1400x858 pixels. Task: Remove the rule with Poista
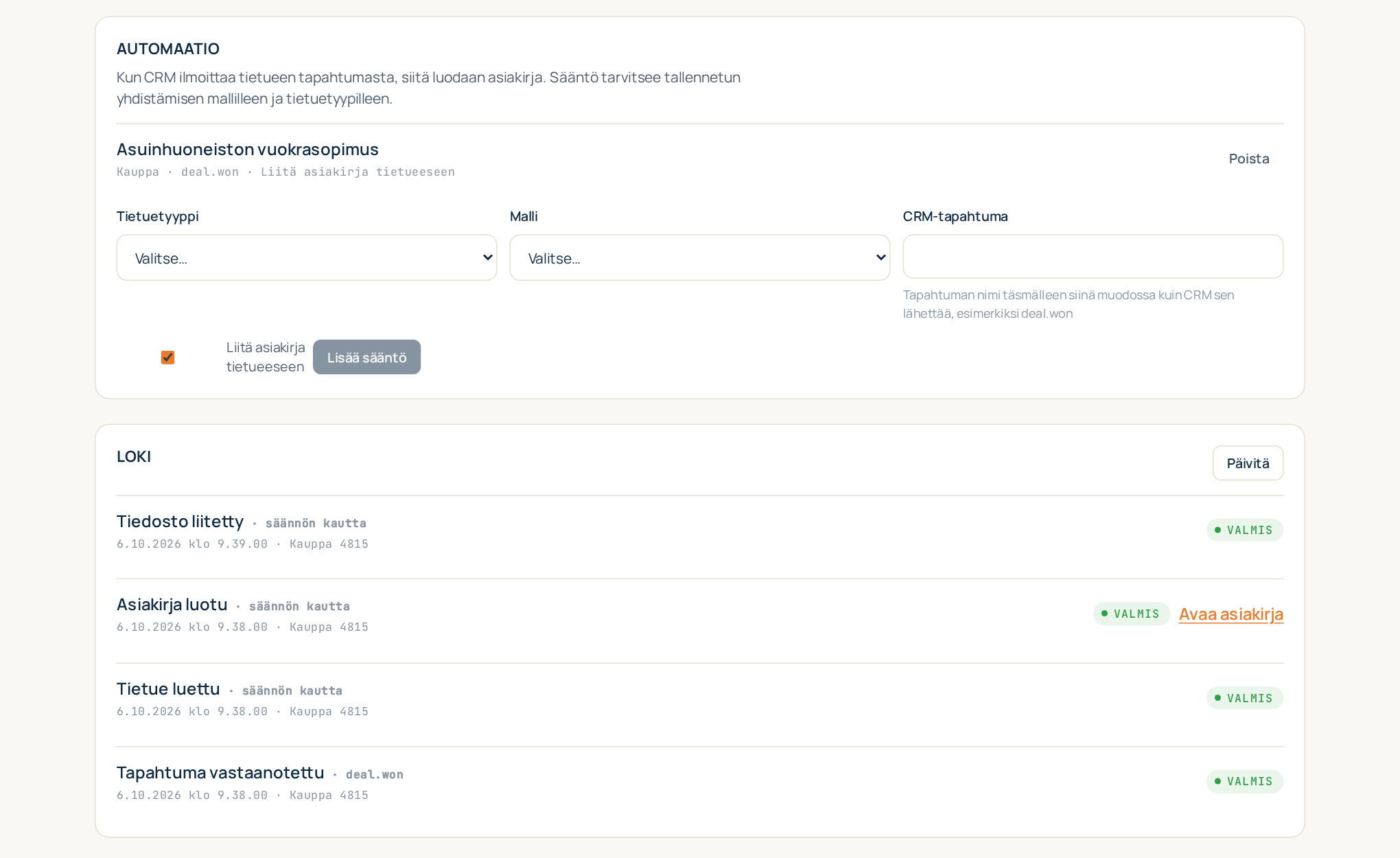(1249, 159)
